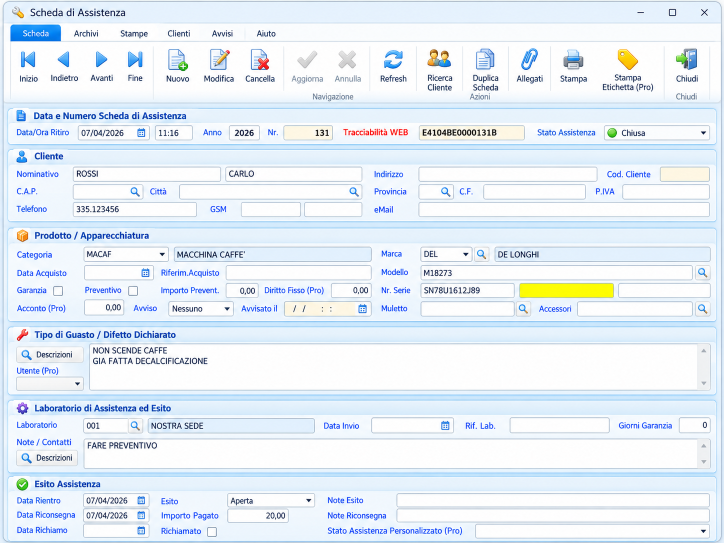Screen dimensions: 724x543
Task: Open the Archivi menu
Action: pos(86,33)
